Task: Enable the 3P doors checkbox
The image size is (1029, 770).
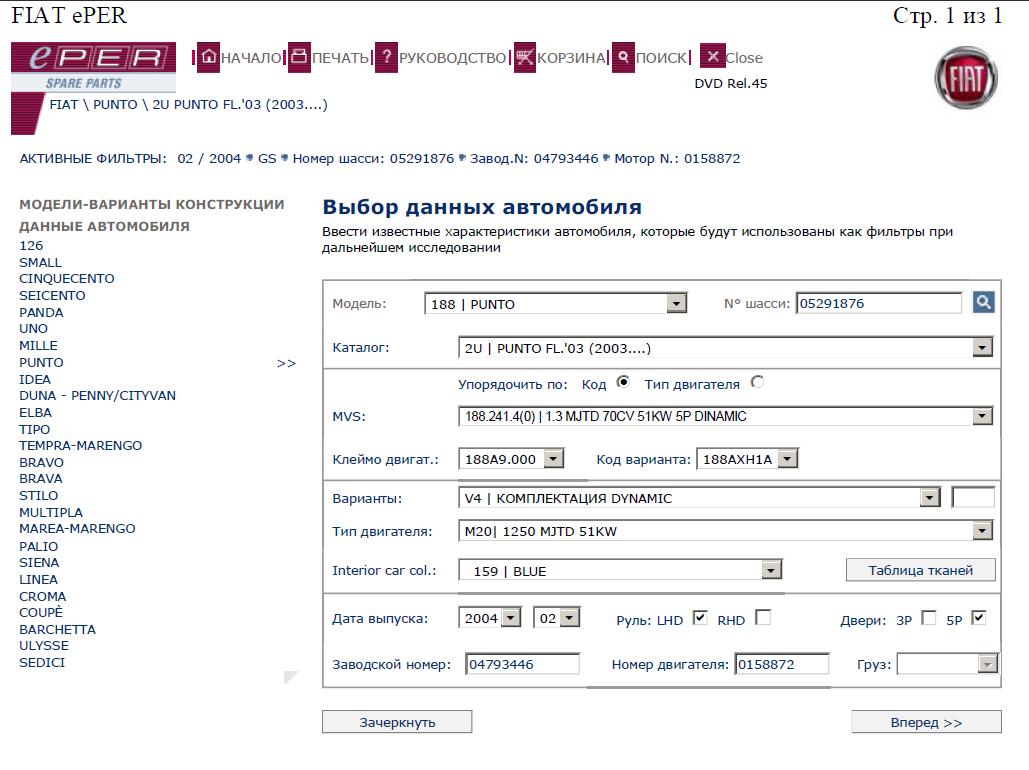Action: pyautogui.click(x=928, y=618)
